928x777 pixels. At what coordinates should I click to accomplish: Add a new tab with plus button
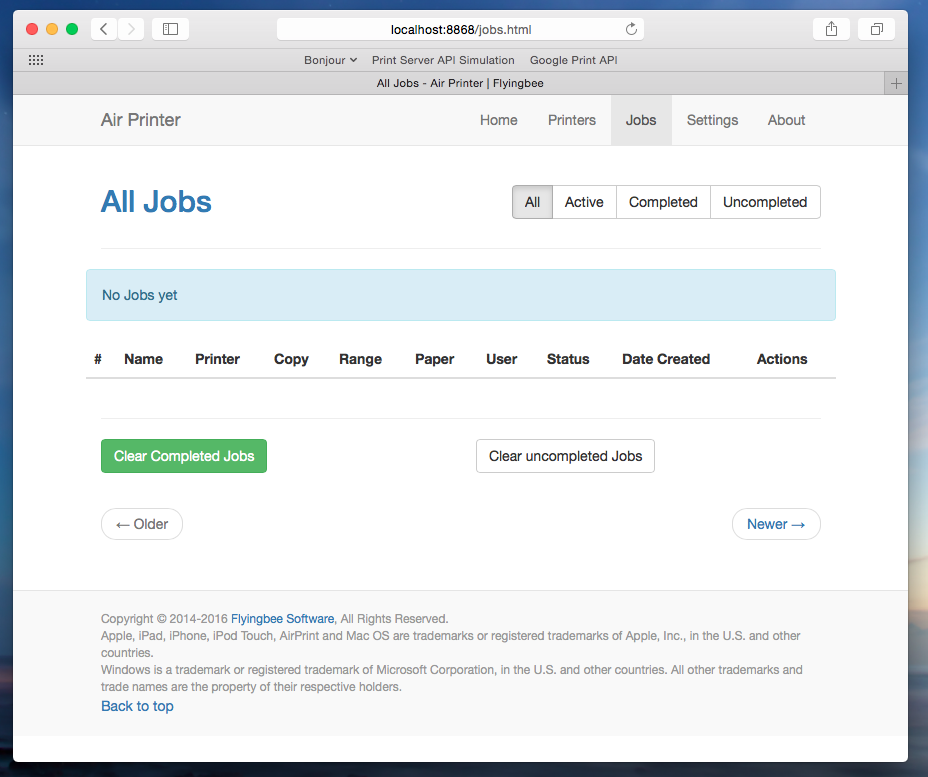896,83
